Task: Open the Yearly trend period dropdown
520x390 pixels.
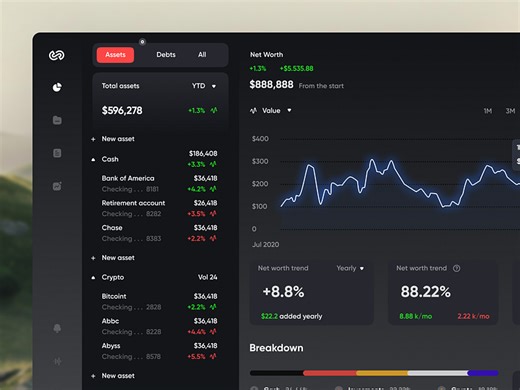Action: [350, 268]
